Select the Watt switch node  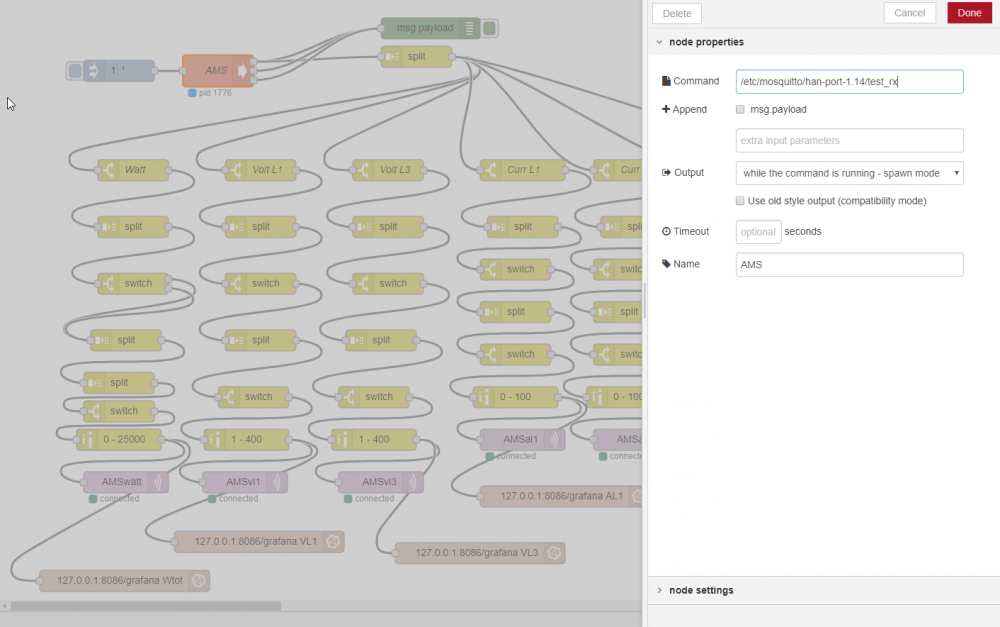(133, 170)
